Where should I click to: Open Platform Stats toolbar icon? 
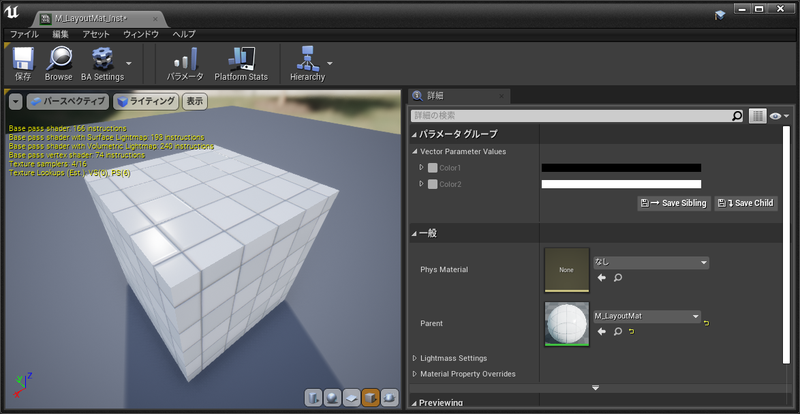(241, 59)
